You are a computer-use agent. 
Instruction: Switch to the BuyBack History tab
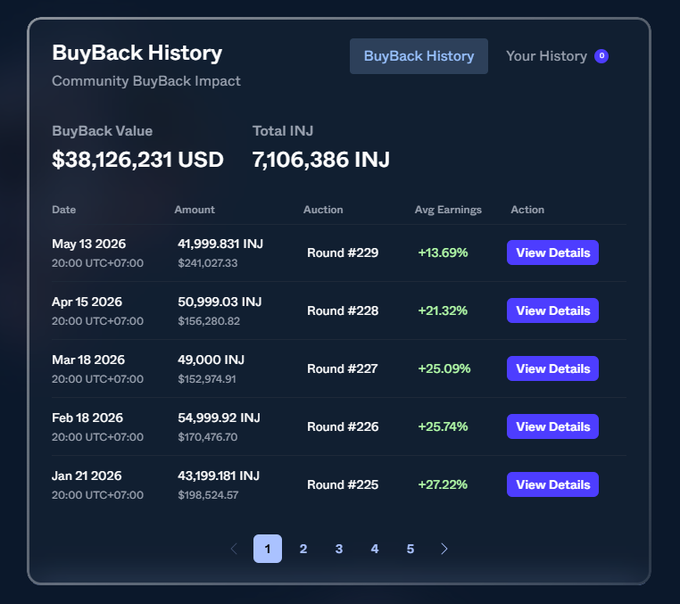pos(418,56)
